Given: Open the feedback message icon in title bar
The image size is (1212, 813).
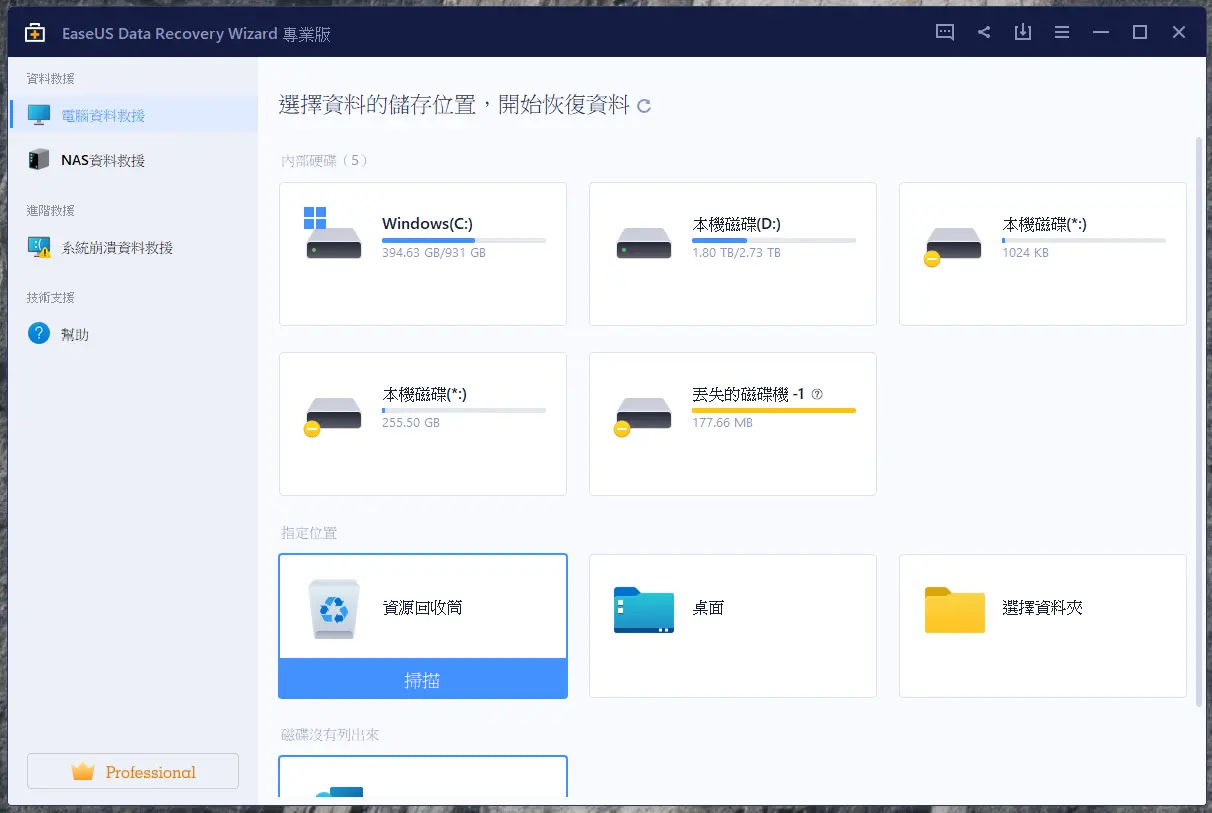Looking at the screenshot, I should point(945,32).
